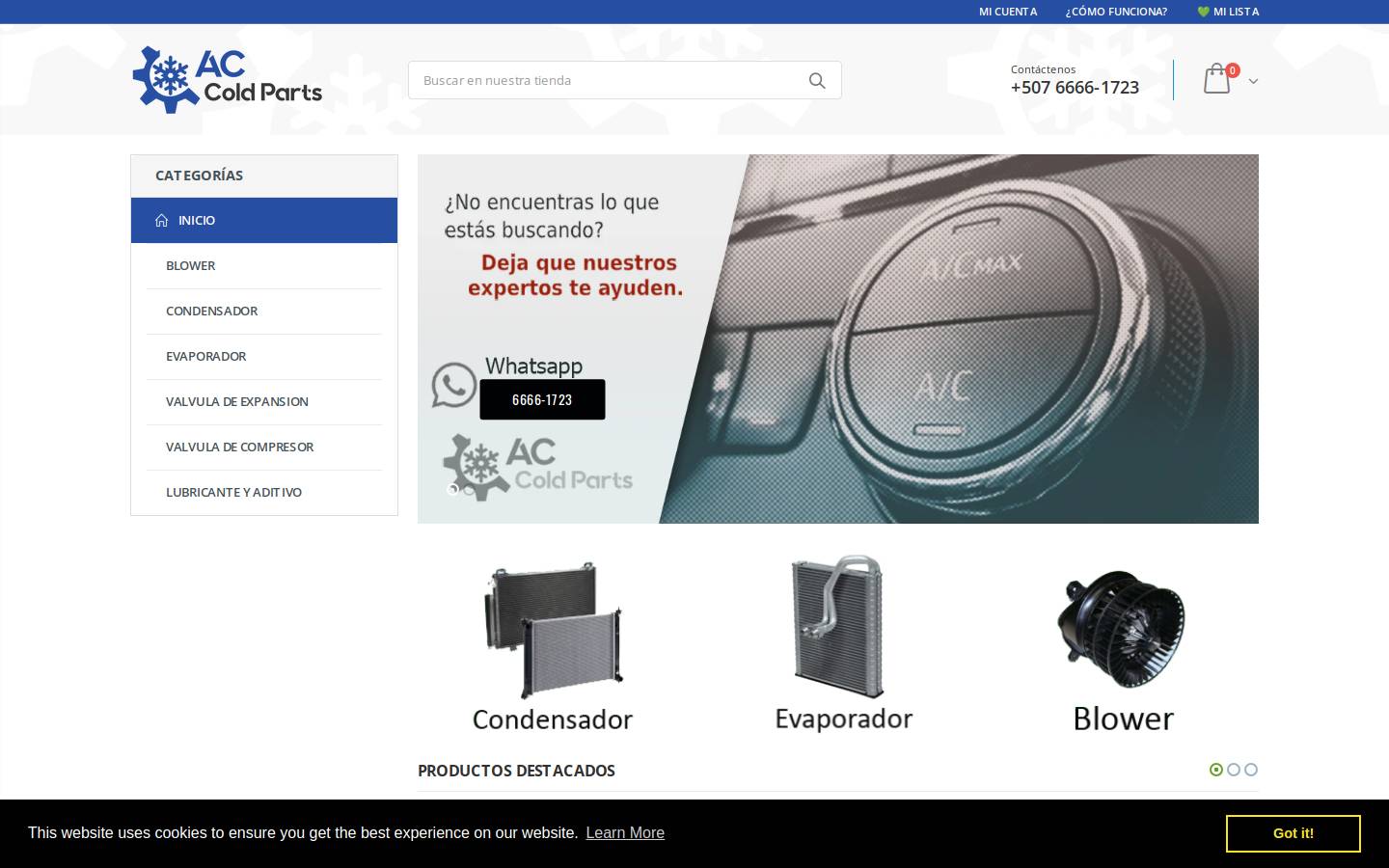Select second featured-products carousel dot
This screenshot has width=1389, height=868.
(x=1234, y=770)
